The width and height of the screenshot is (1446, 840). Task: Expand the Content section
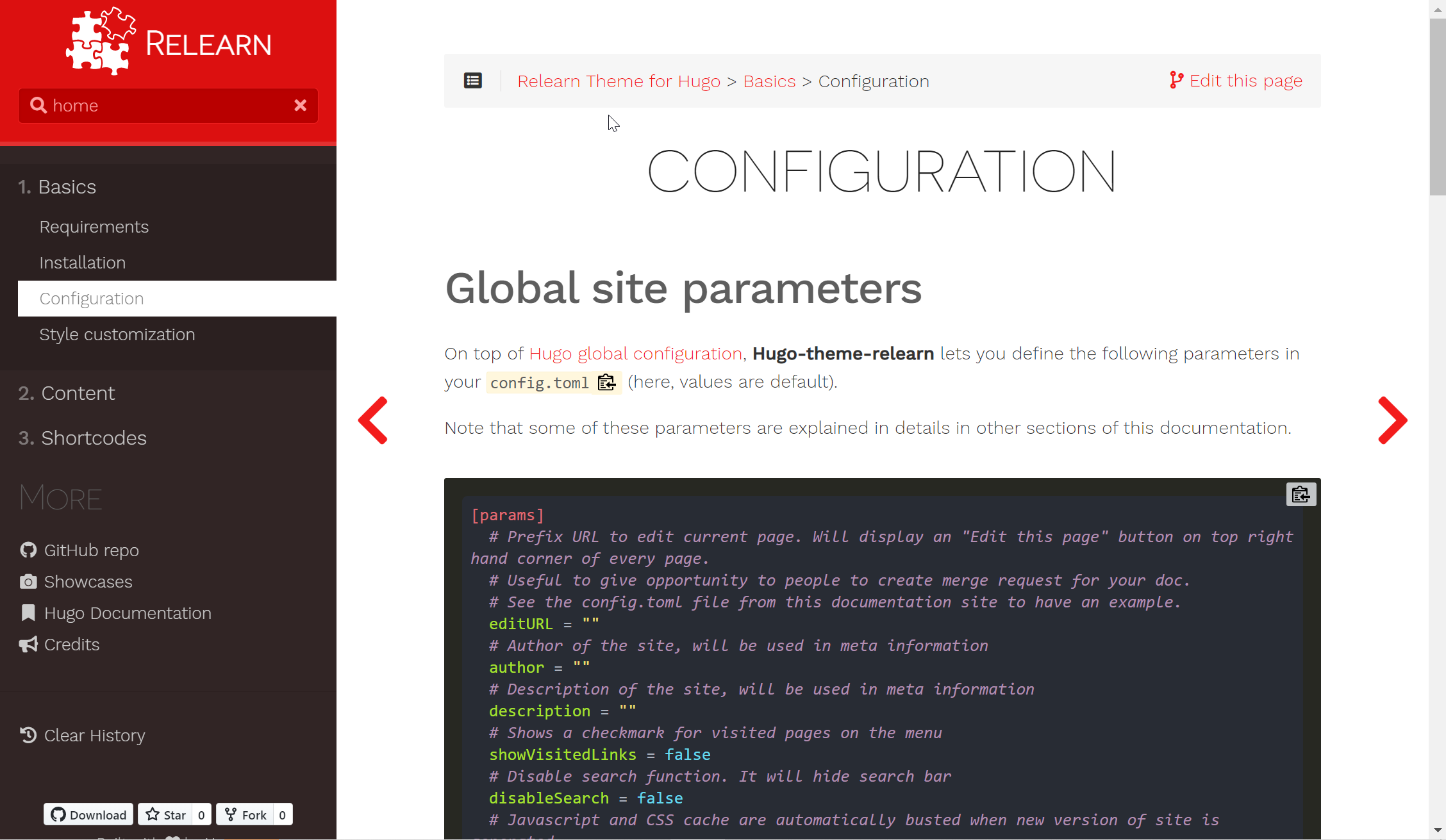point(78,393)
